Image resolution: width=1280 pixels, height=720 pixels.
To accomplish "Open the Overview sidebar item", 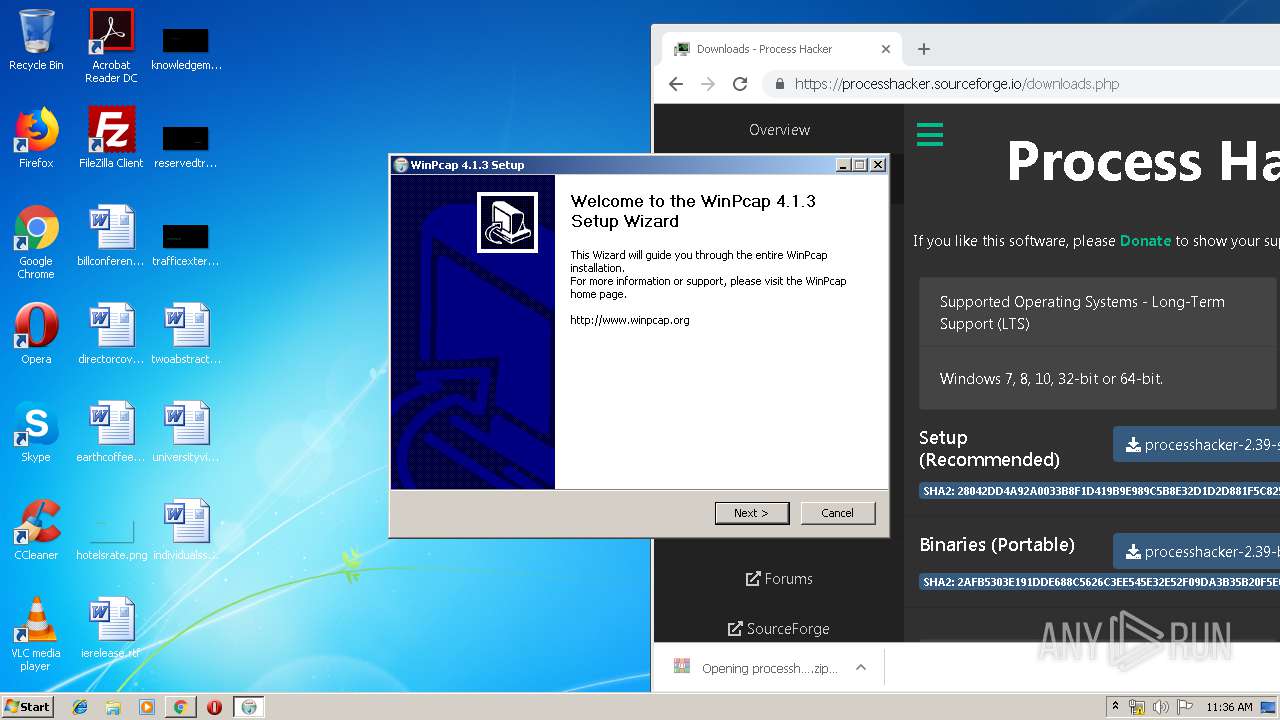I will click(779, 130).
